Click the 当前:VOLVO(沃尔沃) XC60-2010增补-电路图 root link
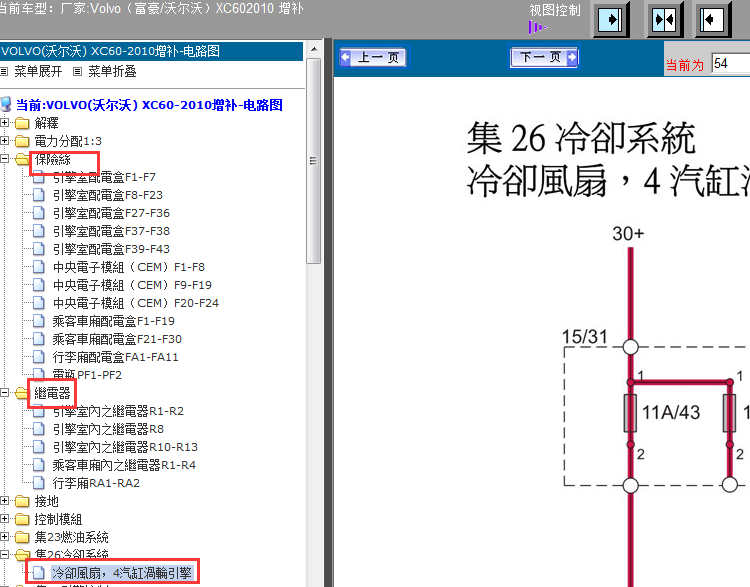This screenshot has height=587, width=750. tap(149, 105)
